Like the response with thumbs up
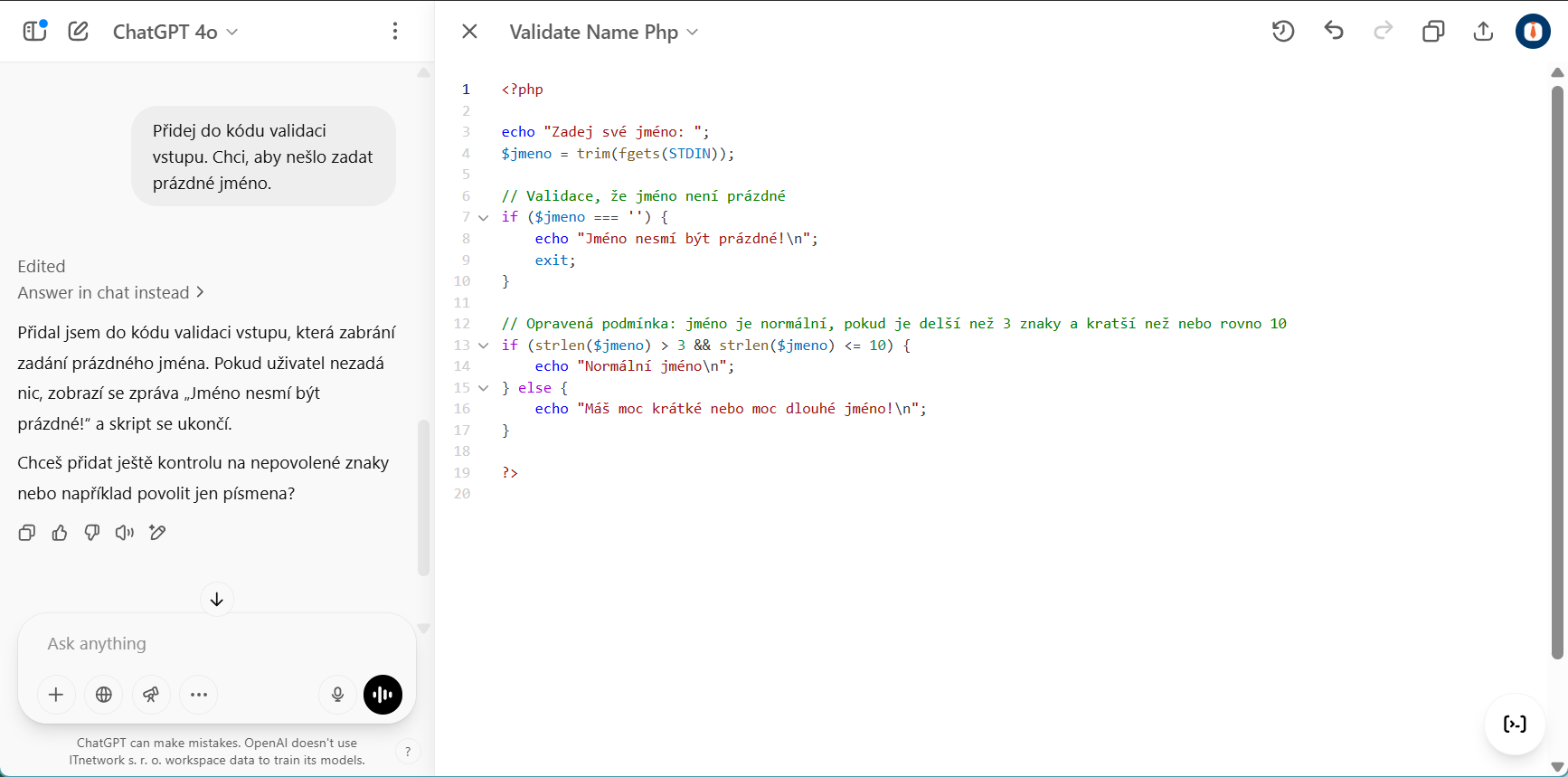The width and height of the screenshot is (1568, 777). pos(60,533)
